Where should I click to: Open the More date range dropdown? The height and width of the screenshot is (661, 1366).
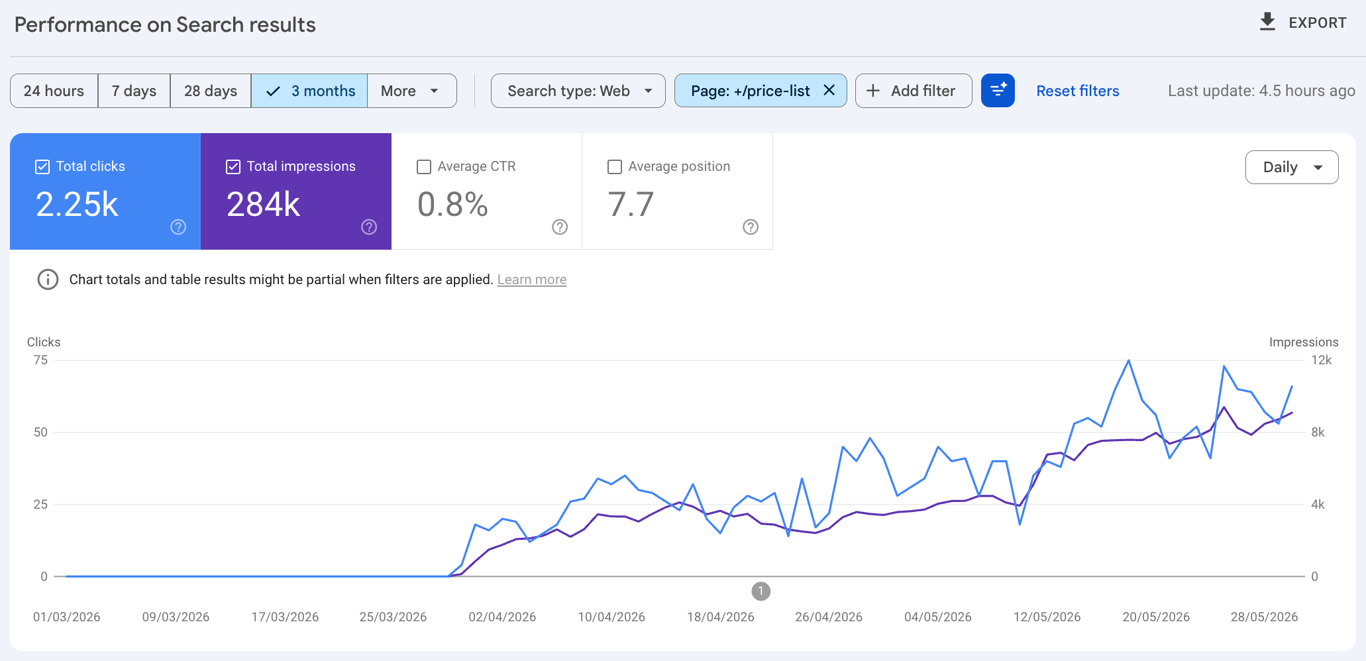tap(412, 91)
